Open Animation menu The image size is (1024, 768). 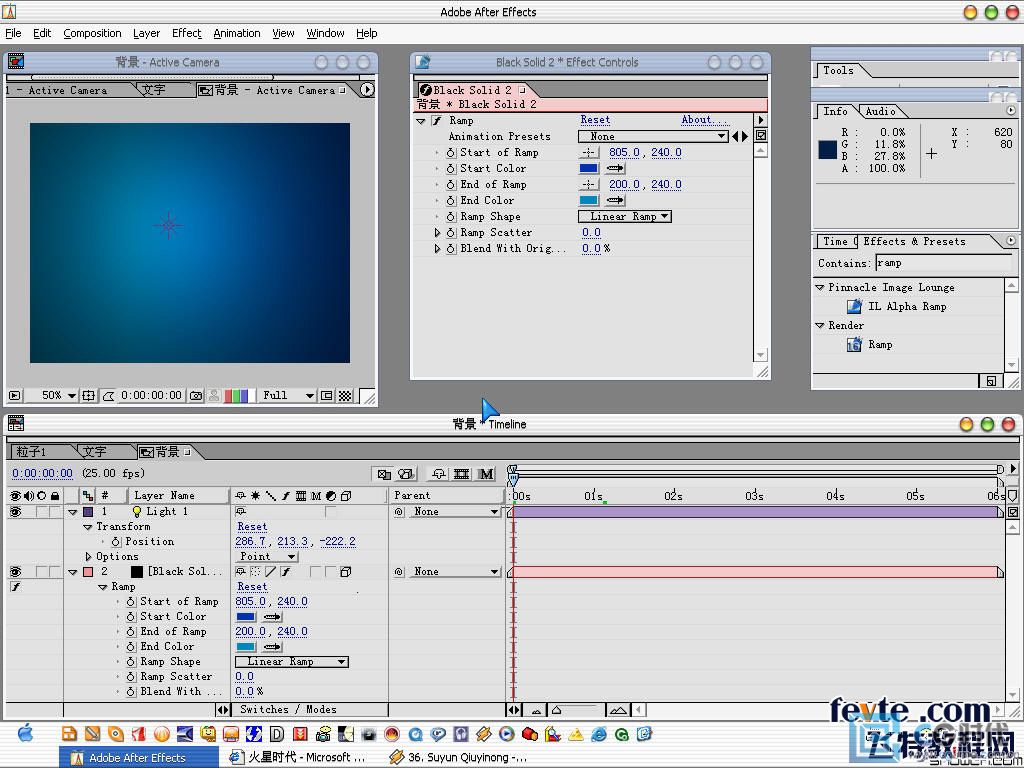[x=236, y=33]
